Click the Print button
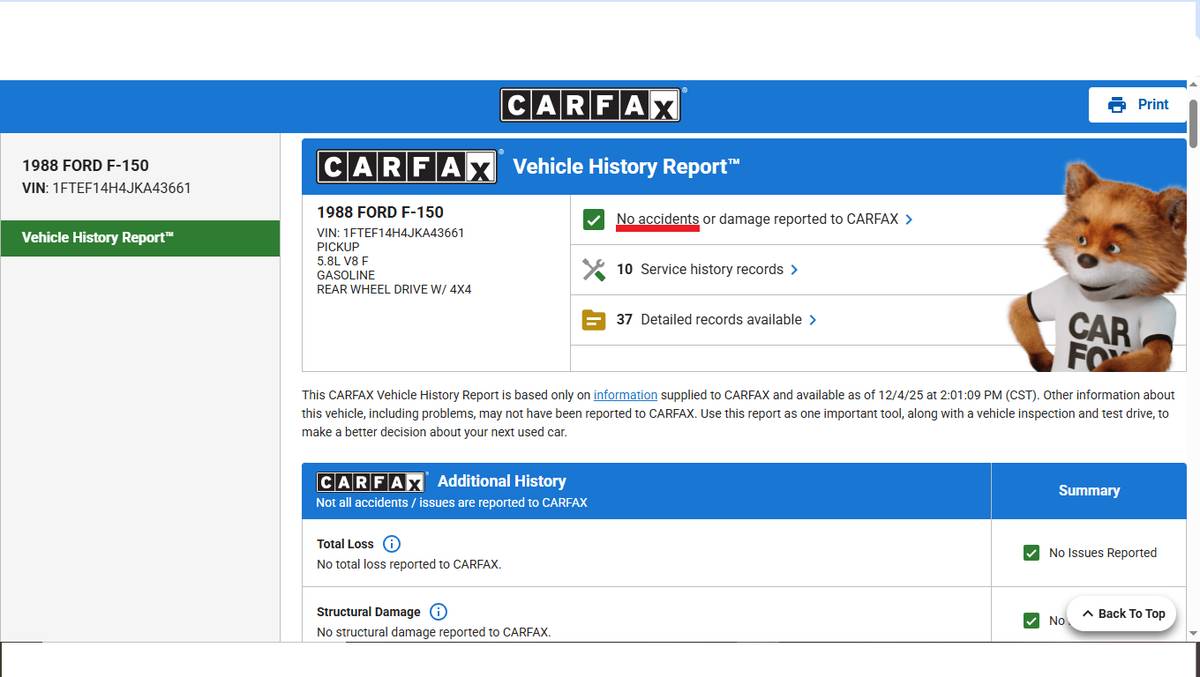 pos(1138,105)
